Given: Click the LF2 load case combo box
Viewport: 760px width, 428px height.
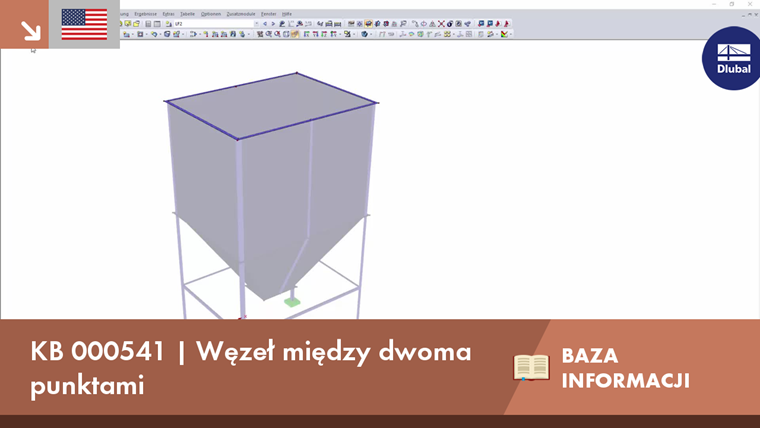Looking at the screenshot, I should coord(217,23).
